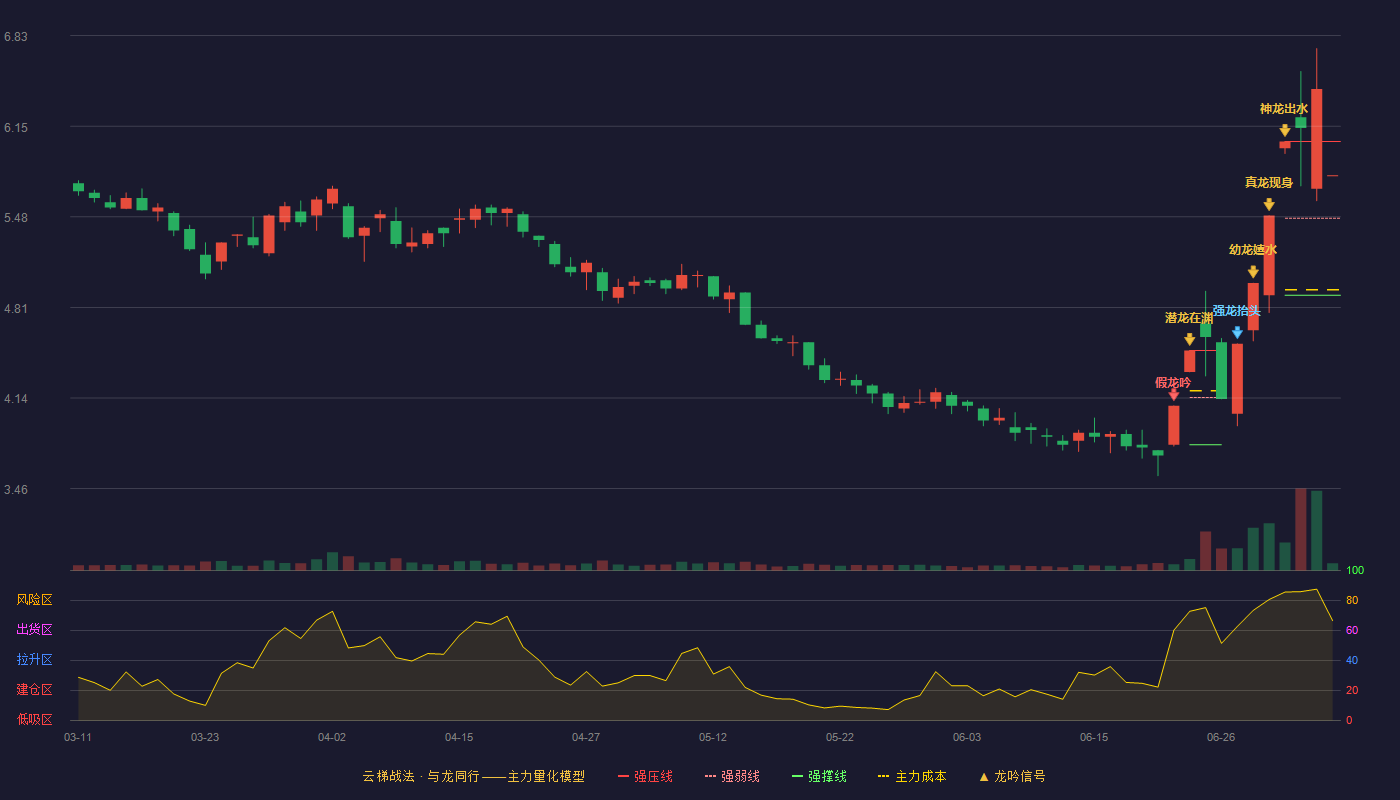1400x800 pixels.
Task: Click the 潜龙在渊 signal label
Action: pos(1189,318)
